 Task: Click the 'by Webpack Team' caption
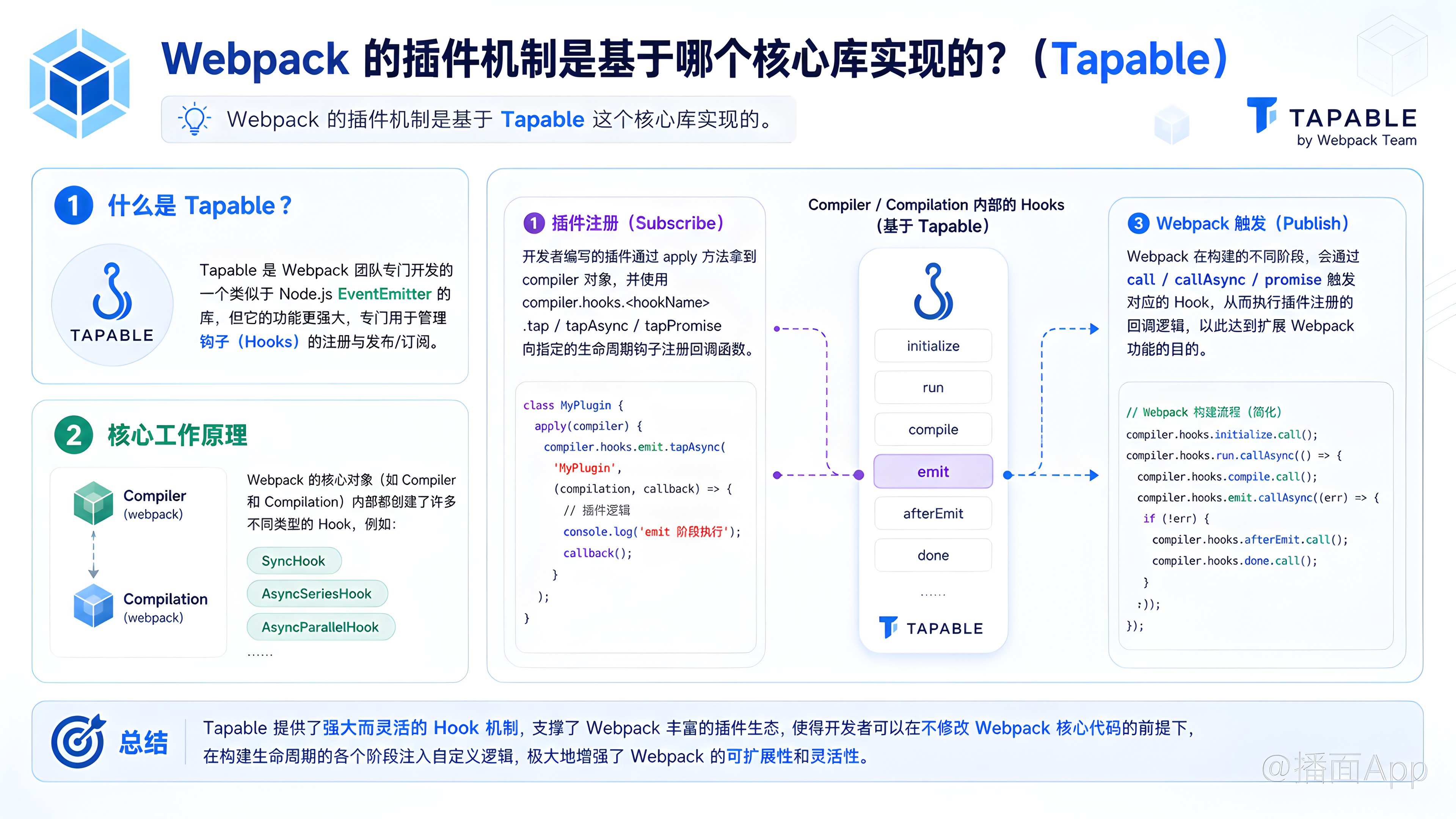coord(1357,141)
